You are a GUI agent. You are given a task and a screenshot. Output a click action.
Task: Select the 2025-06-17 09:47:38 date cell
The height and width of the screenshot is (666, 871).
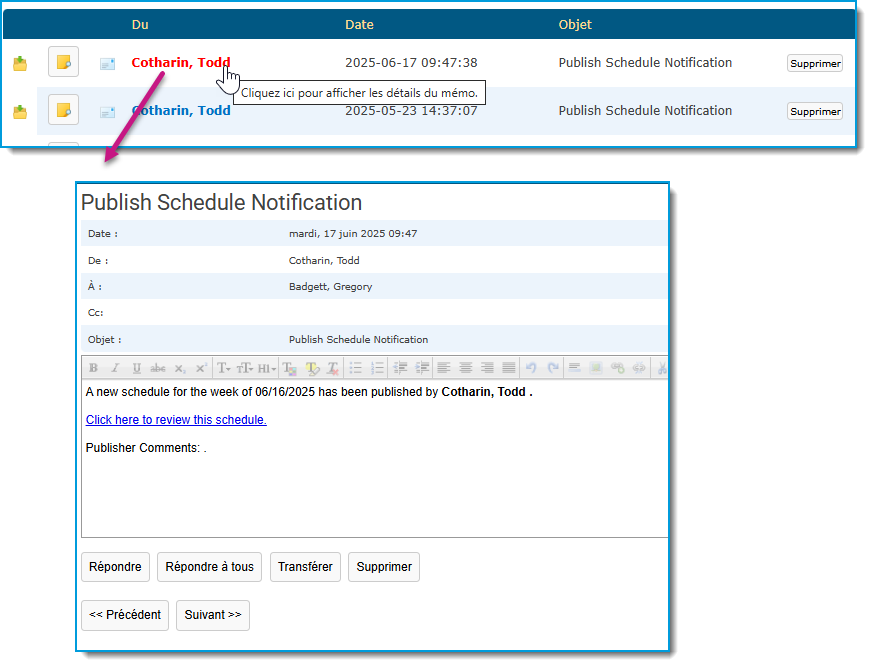pyautogui.click(x=411, y=63)
